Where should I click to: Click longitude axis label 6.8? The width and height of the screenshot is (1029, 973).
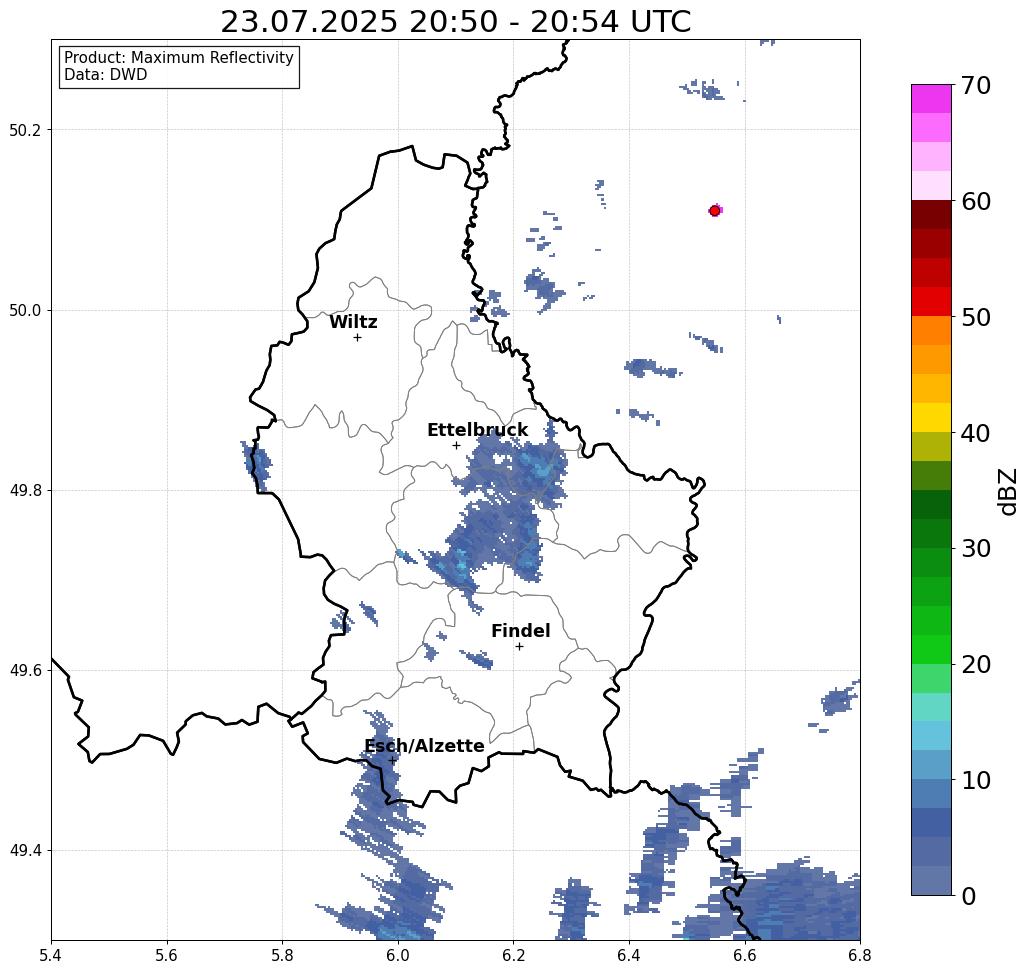pos(860,955)
